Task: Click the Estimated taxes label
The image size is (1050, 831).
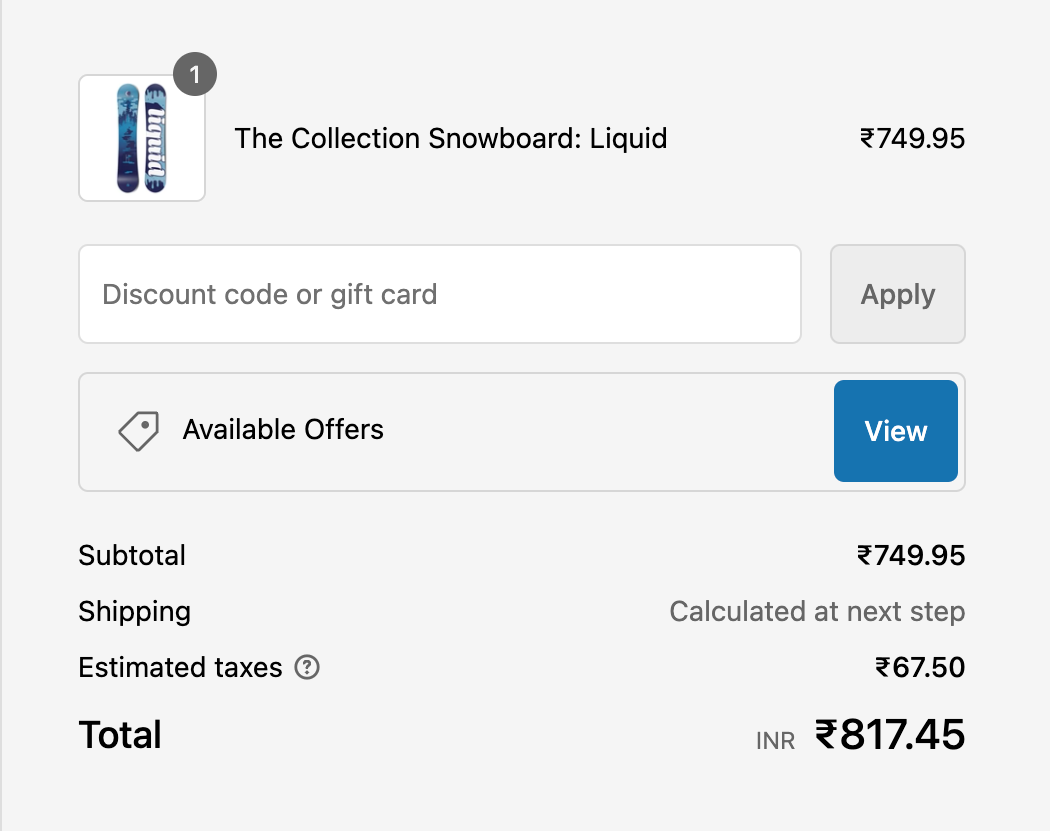Action: [180, 667]
